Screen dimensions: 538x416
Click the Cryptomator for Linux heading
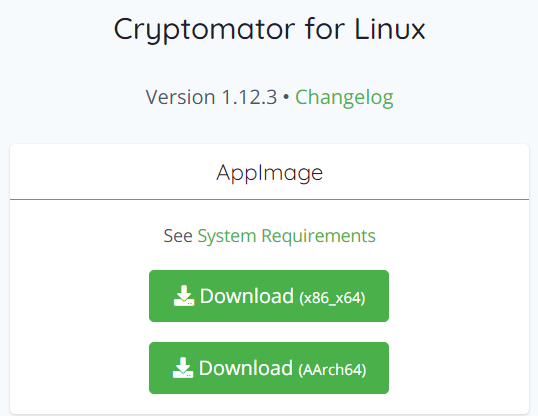pos(269,30)
